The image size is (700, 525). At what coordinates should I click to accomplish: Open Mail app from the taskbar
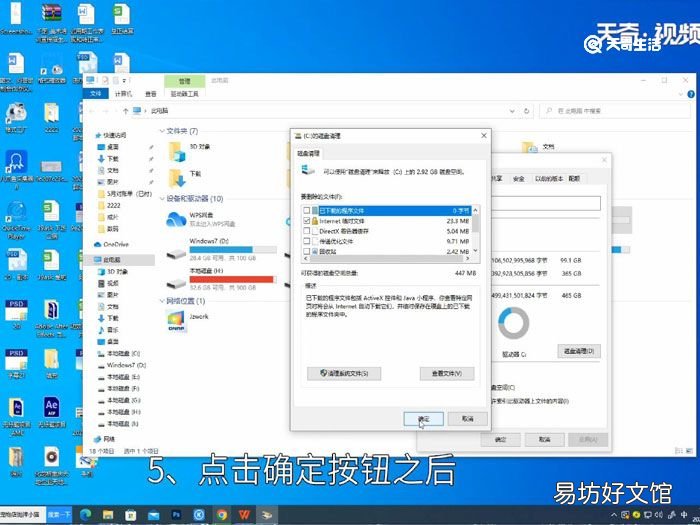point(153,515)
